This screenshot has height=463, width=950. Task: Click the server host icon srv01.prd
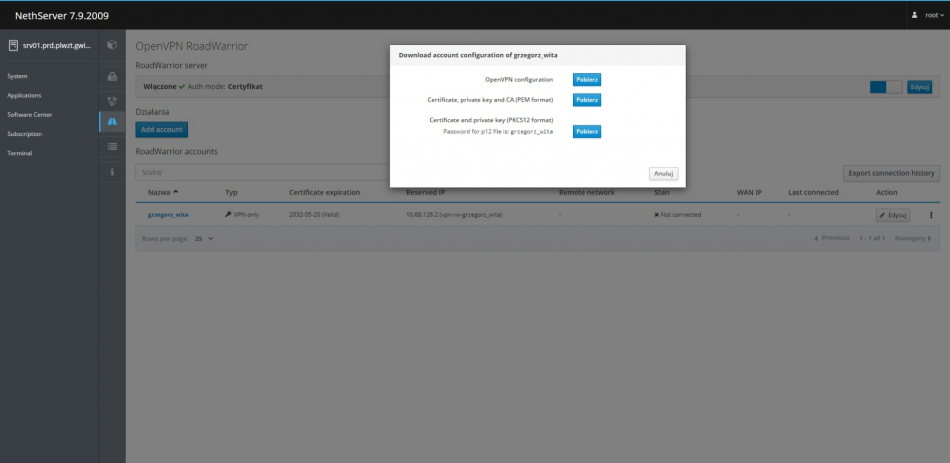(x=13, y=45)
